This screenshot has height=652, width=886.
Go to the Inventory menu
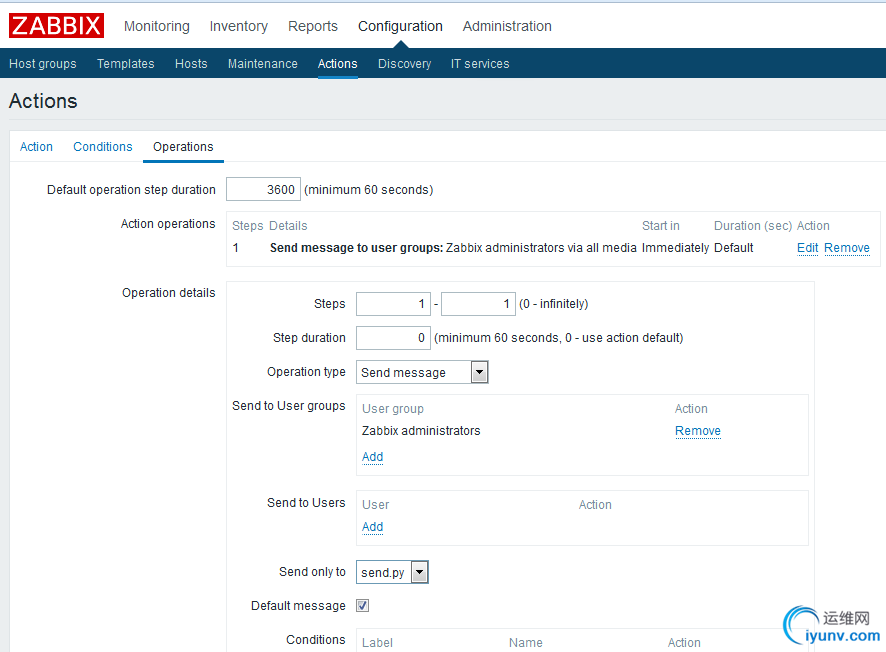coord(238,26)
